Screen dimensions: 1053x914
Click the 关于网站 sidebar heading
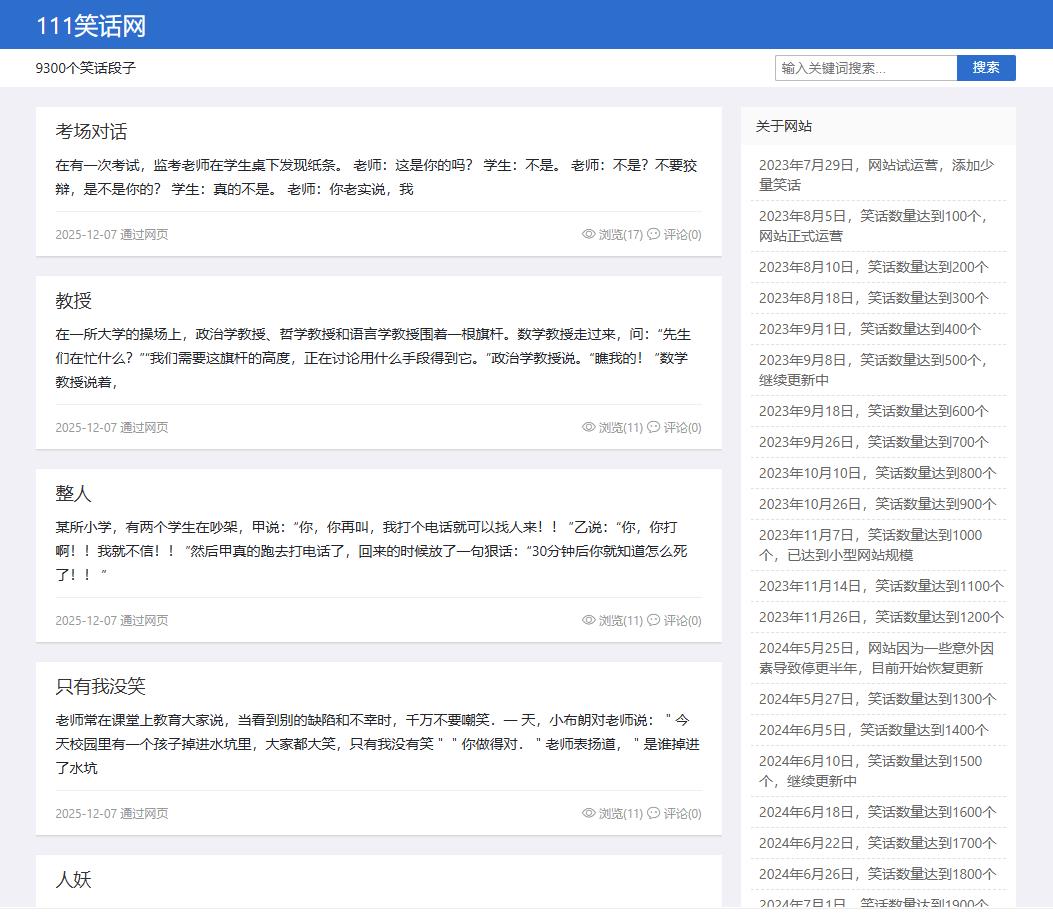(x=783, y=126)
